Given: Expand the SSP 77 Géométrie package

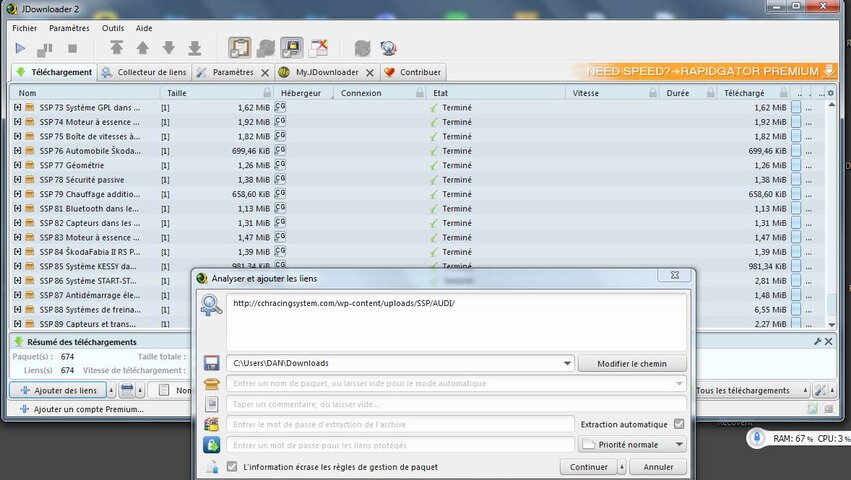Looking at the screenshot, I should 17,165.
